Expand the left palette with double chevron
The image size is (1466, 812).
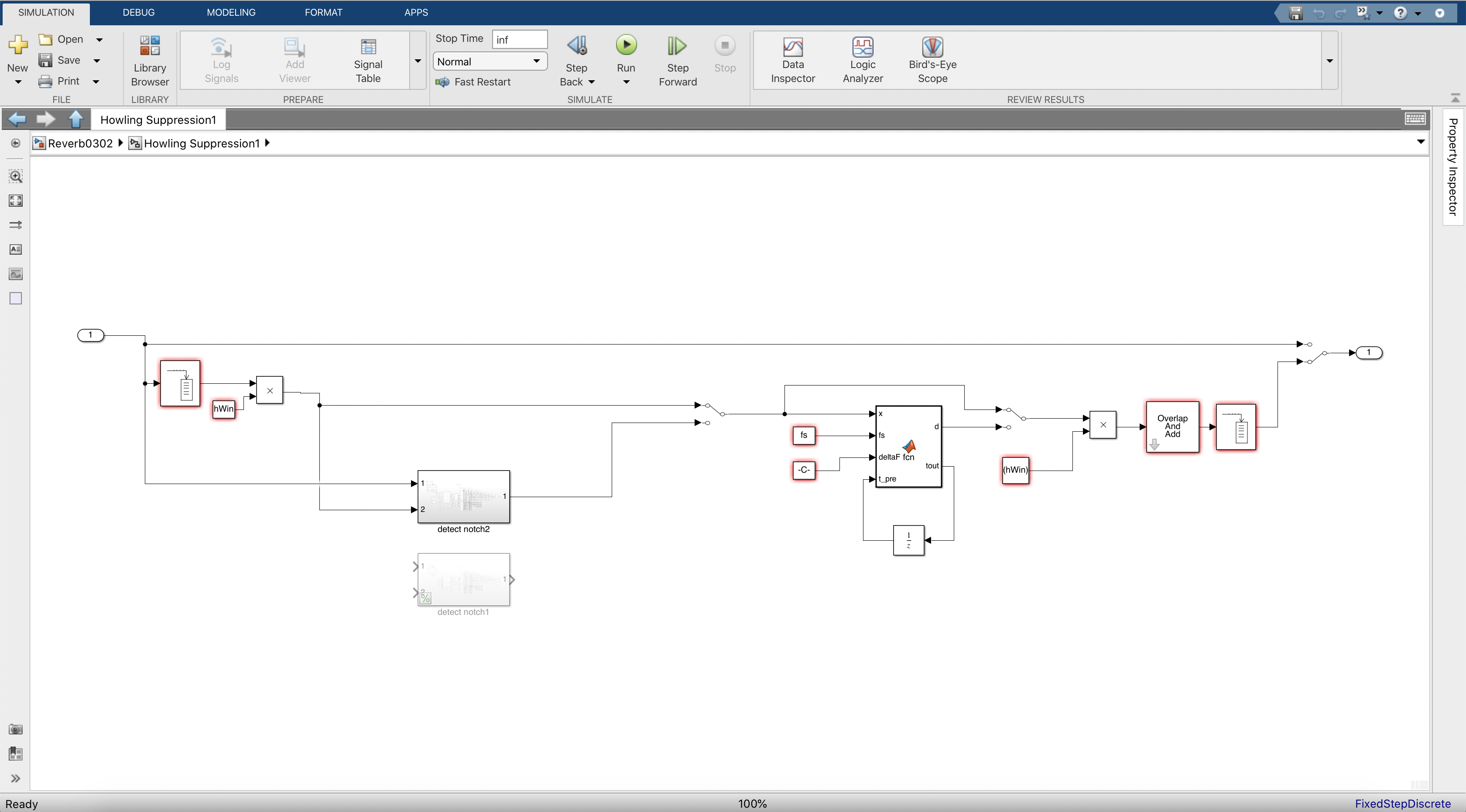tap(15, 778)
